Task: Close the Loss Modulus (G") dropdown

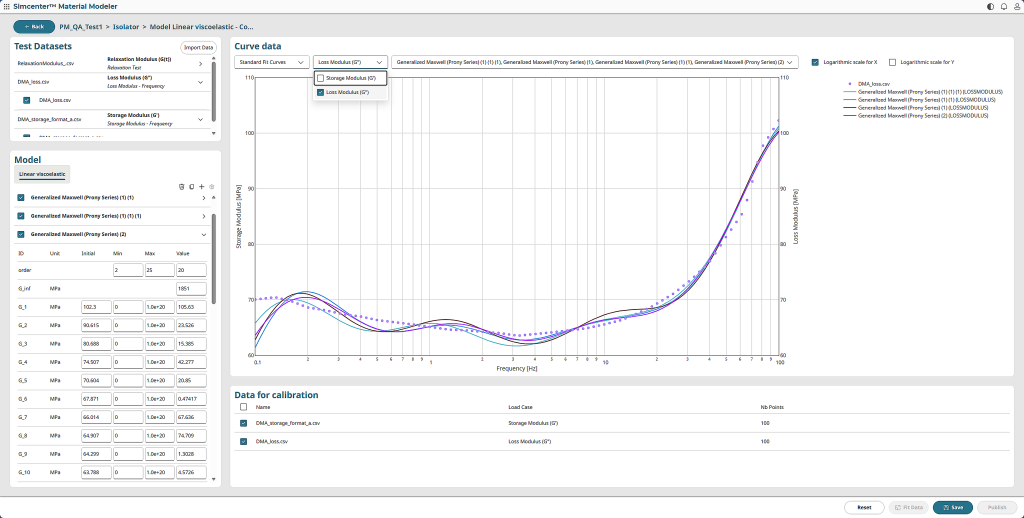Action: point(351,62)
